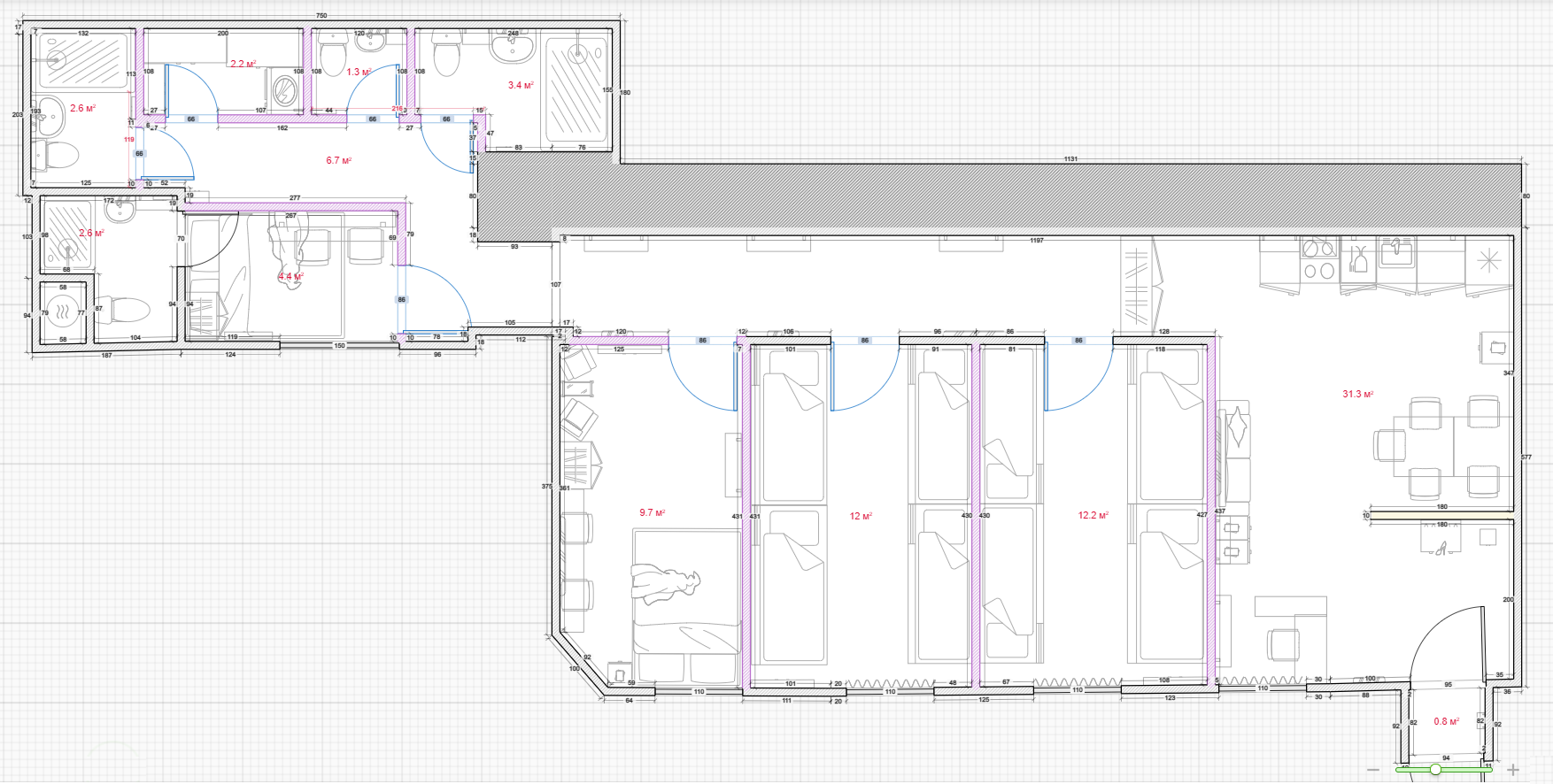The image size is (1553, 784).
Task: Select the washing machine in the 2.2 м² room
Action: [283, 90]
